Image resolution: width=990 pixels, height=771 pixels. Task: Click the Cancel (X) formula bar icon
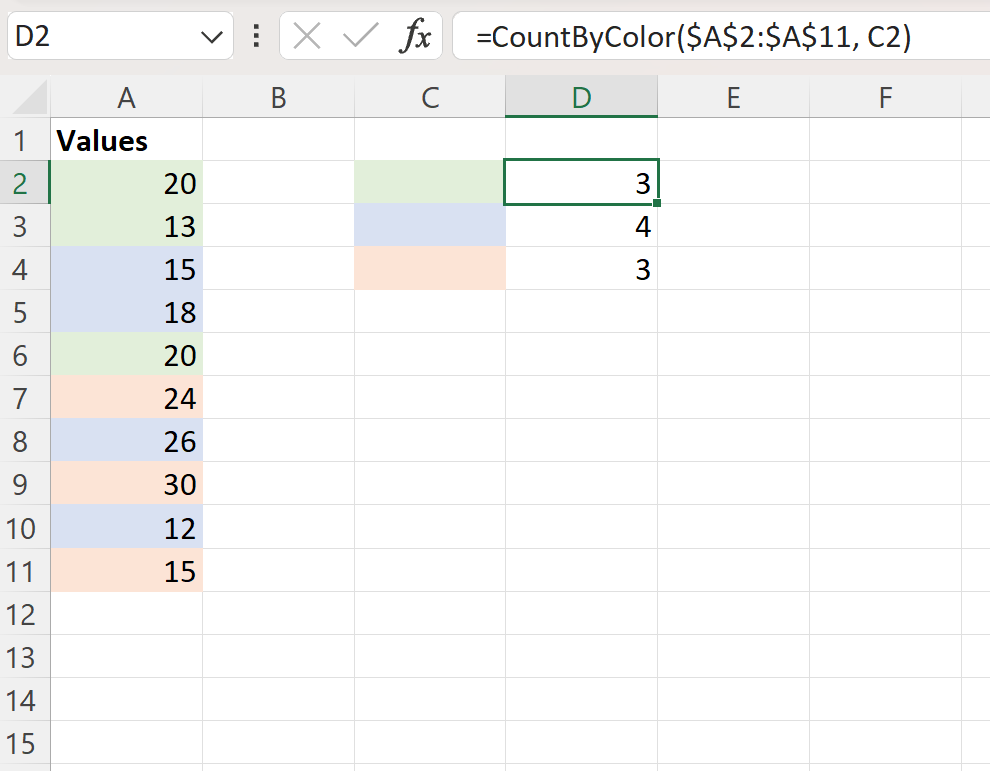pos(307,35)
